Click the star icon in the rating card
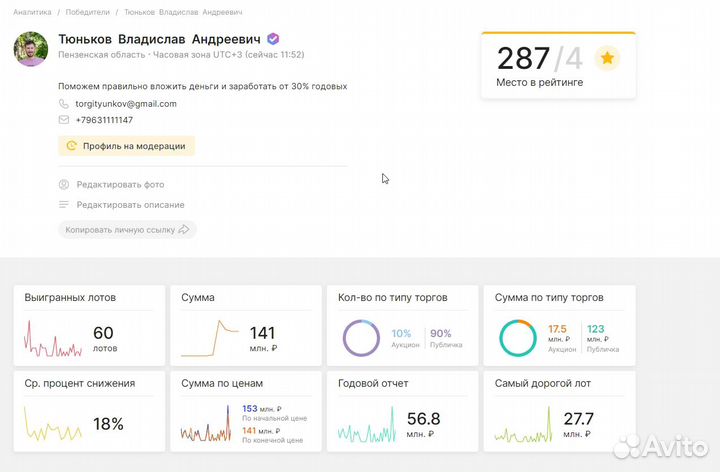720x472 pixels. [x=606, y=59]
